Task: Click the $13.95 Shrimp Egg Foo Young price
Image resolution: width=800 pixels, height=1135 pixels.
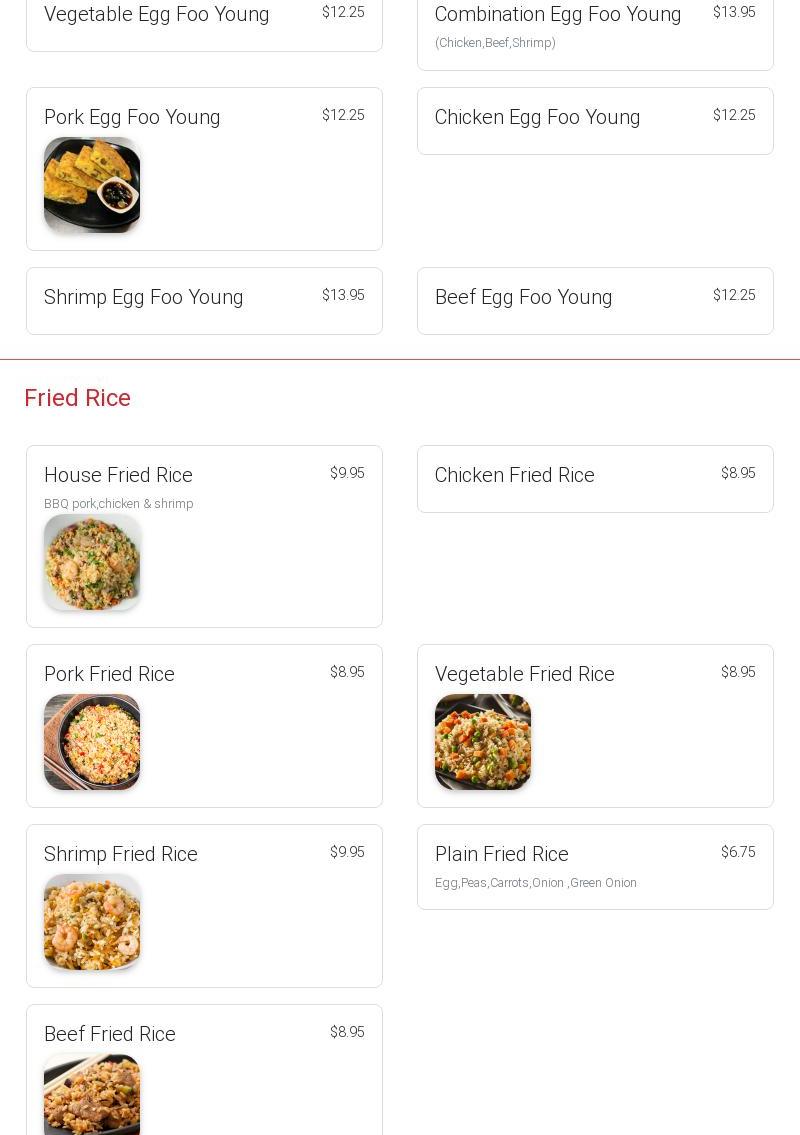Action: [x=343, y=295]
